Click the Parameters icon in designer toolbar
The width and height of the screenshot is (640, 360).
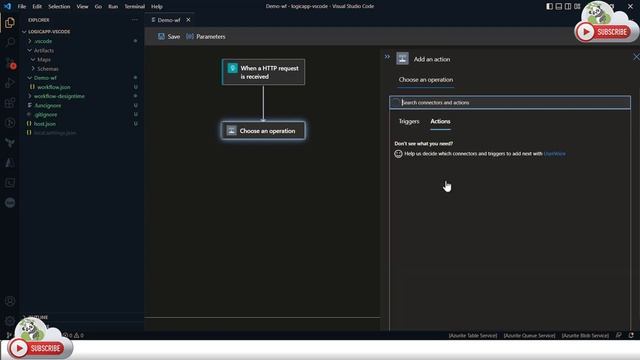tap(190, 36)
